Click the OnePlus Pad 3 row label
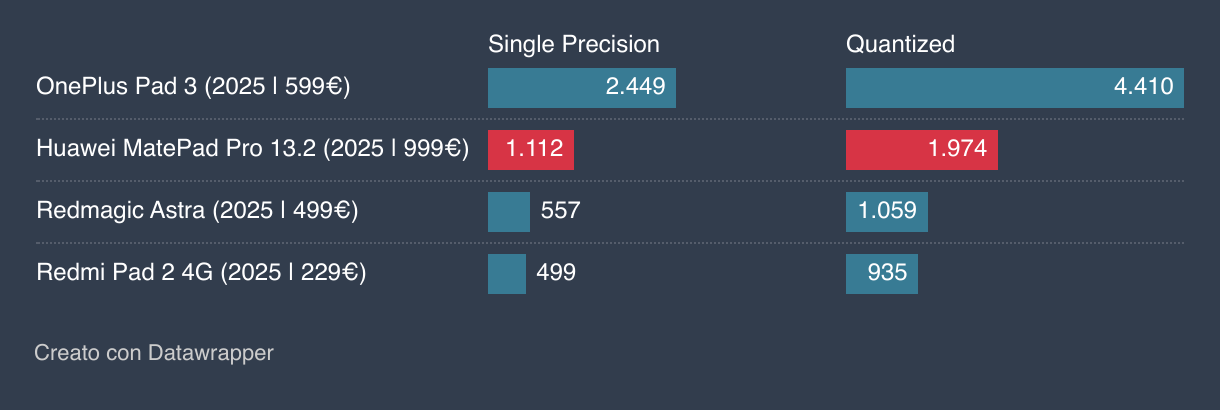 pos(193,87)
